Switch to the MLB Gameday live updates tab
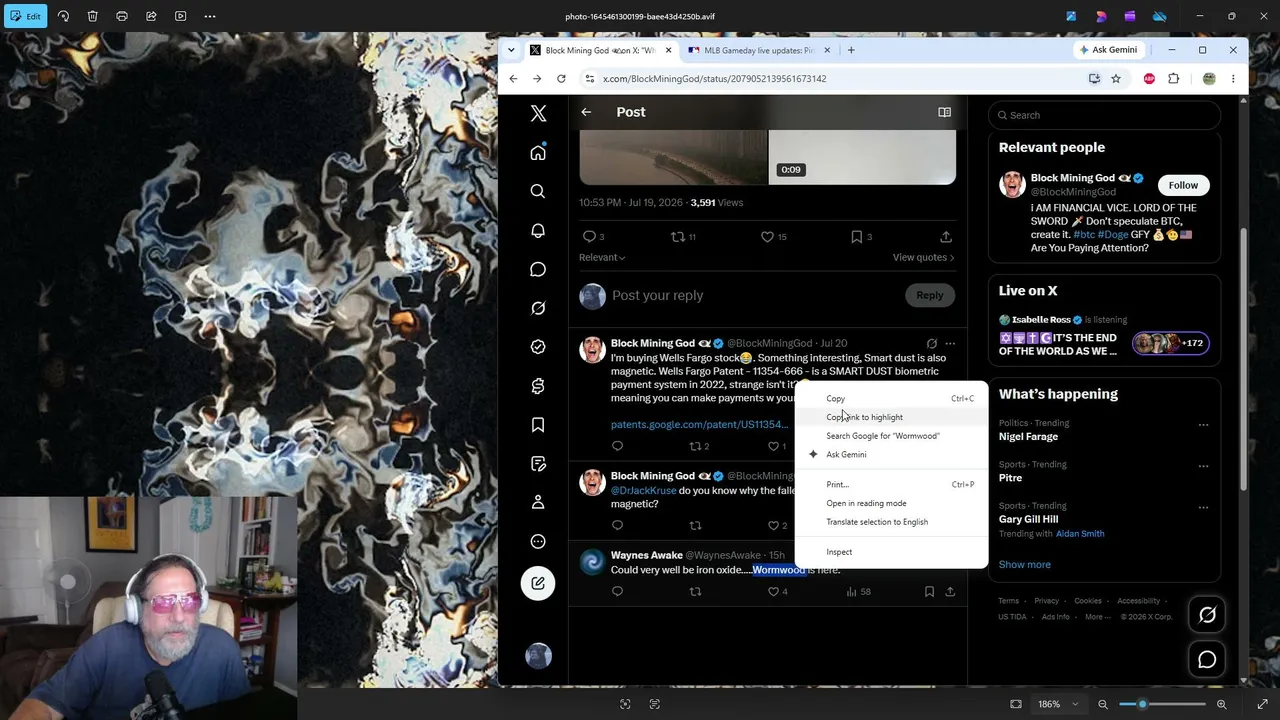Screen dimensions: 1280x720 click(758, 50)
